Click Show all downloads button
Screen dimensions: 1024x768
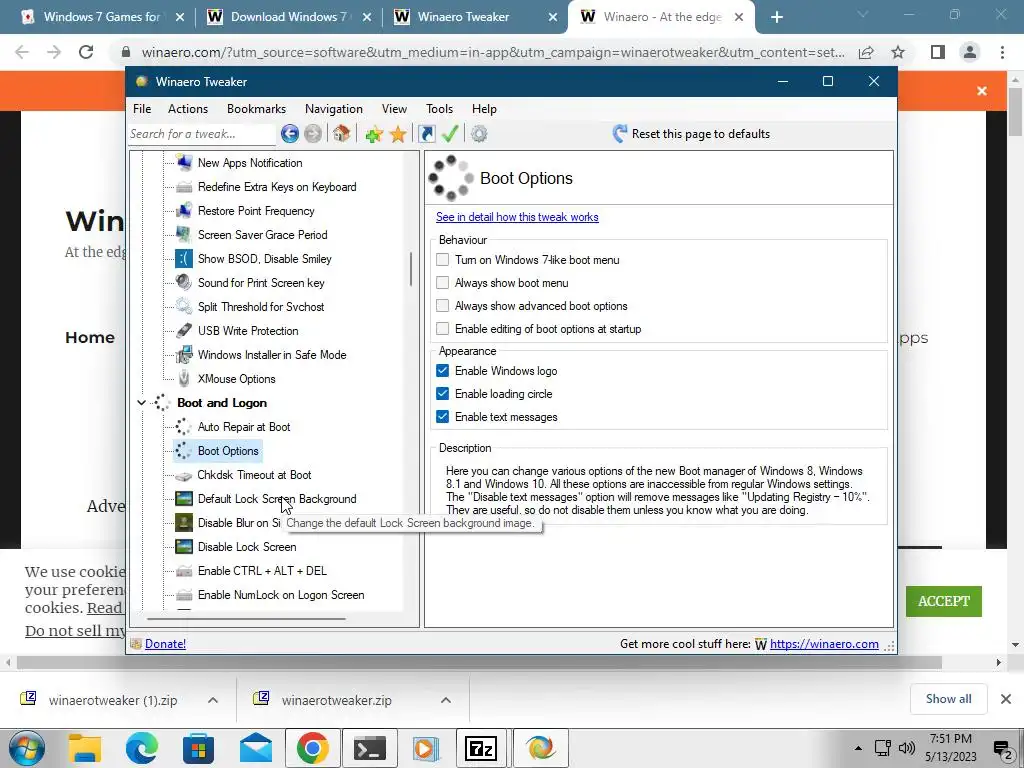[948, 699]
